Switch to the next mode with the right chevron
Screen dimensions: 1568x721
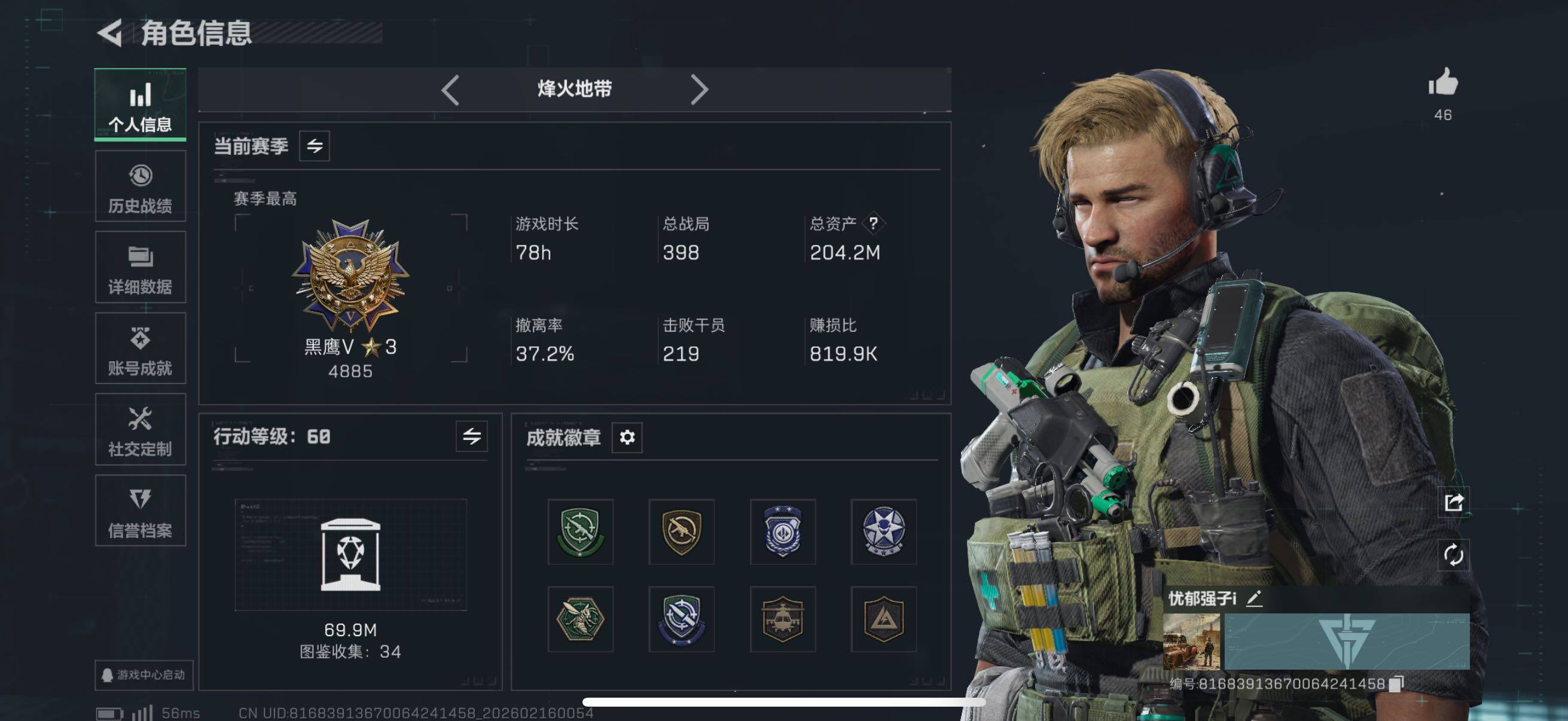(700, 90)
